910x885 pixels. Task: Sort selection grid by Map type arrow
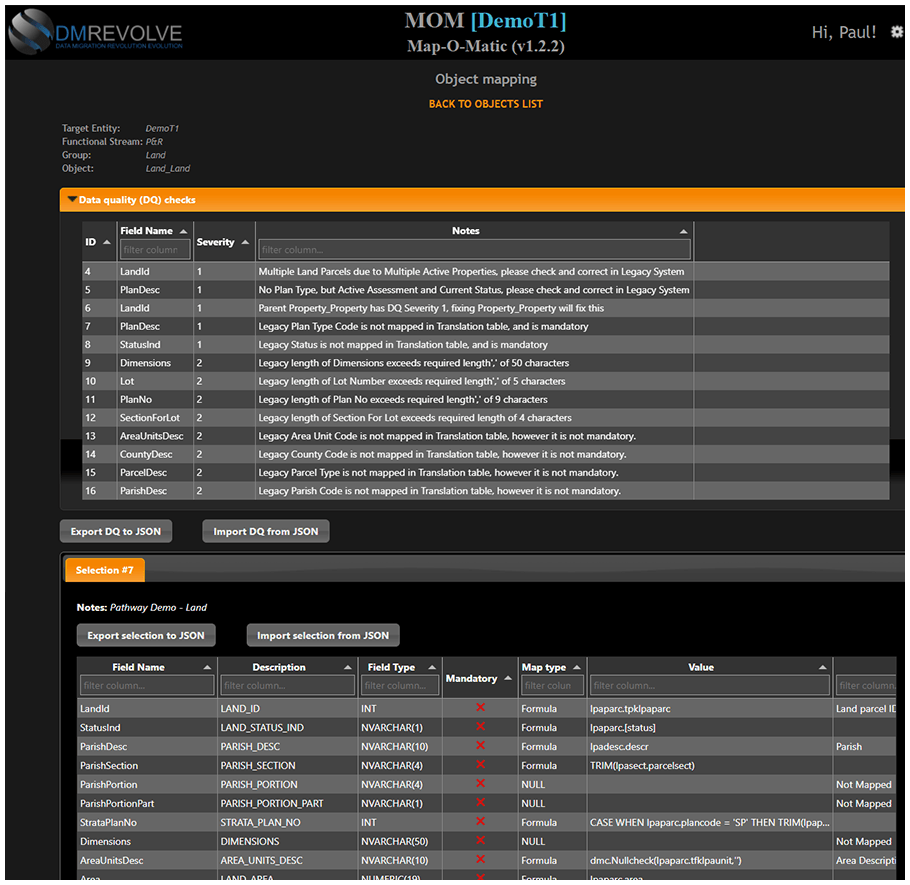click(x=577, y=667)
